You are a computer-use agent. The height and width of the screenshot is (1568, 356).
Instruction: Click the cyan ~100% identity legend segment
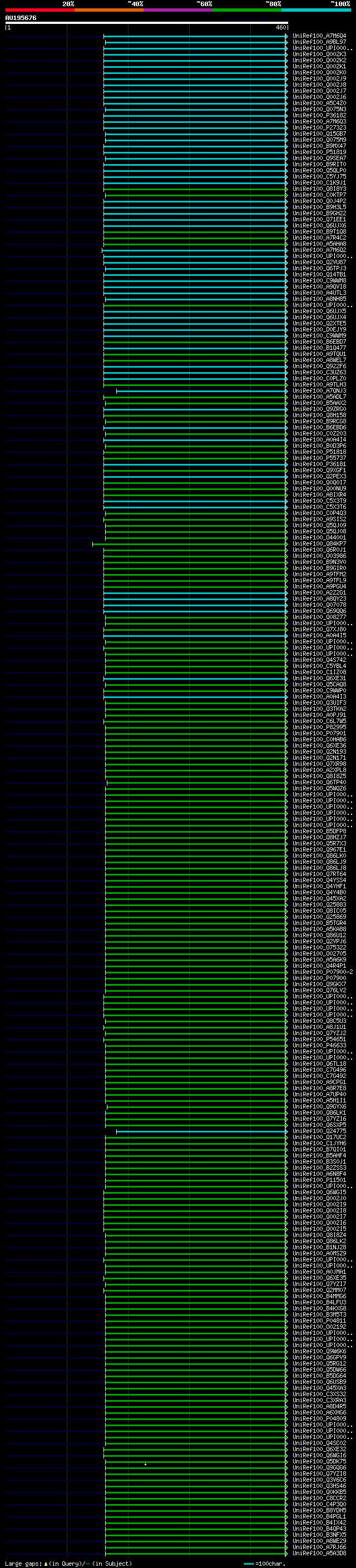click(316, 10)
